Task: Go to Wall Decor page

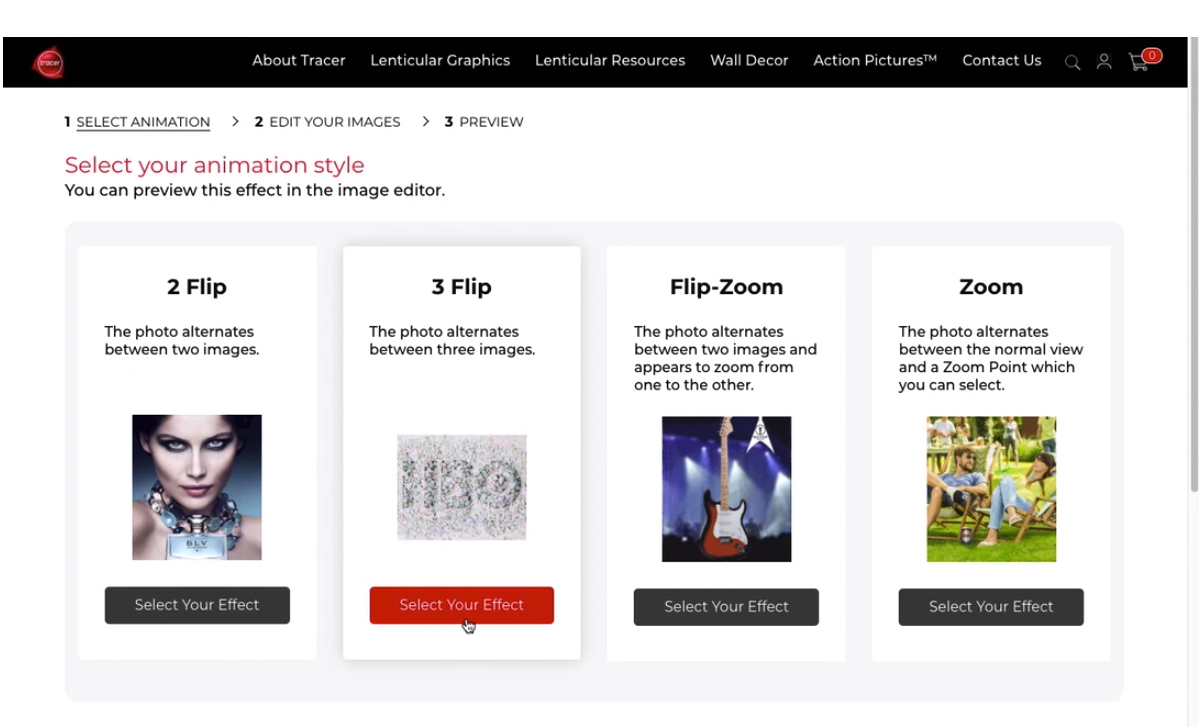Action: pyautogui.click(x=749, y=60)
